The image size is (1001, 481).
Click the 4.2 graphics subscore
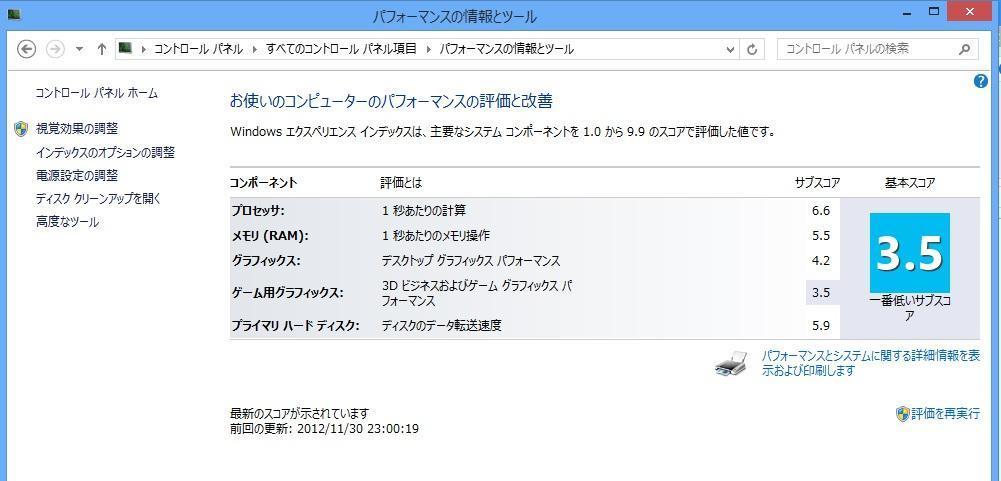[x=821, y=261]
